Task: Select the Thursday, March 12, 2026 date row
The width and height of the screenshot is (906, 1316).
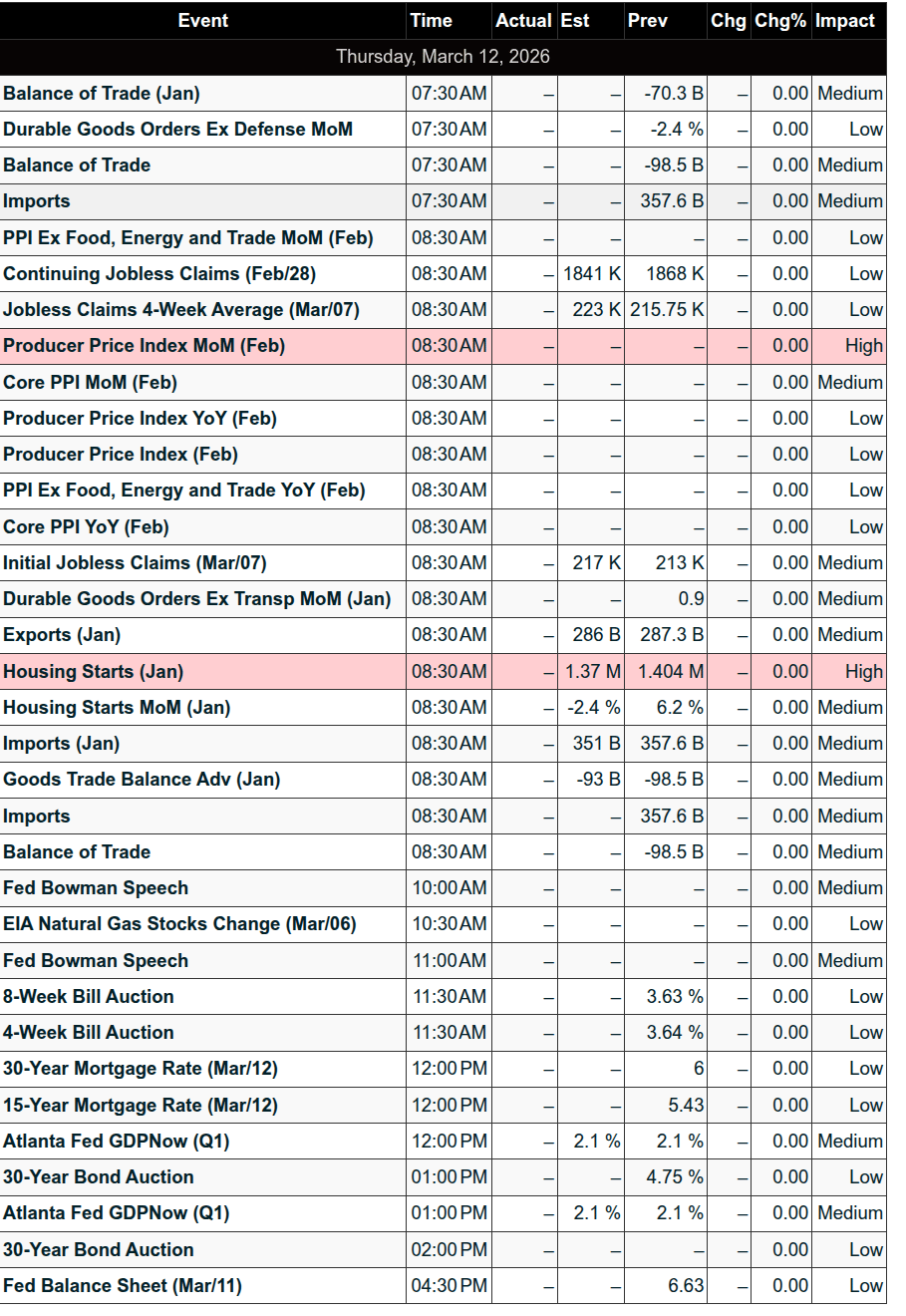Action: tap(443, 57)
